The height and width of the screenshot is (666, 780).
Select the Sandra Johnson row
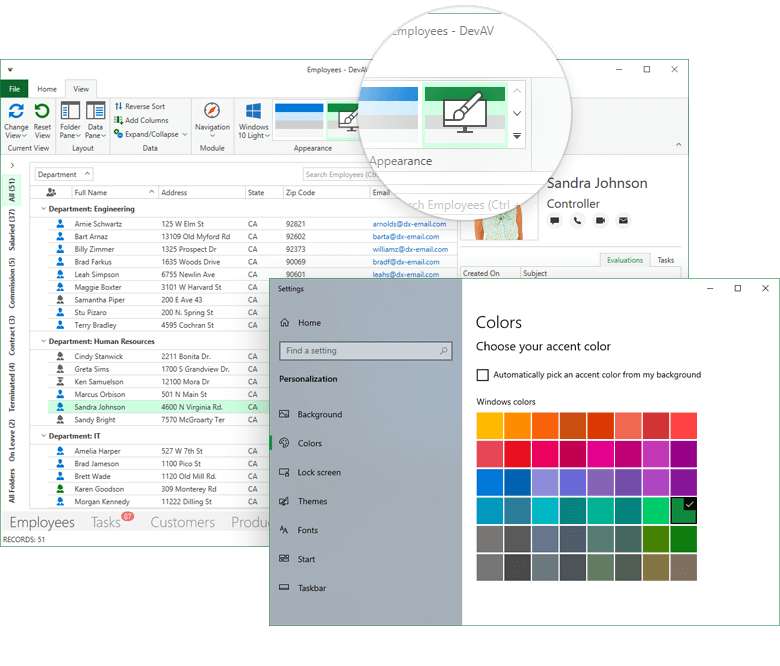[x=158, y=407]
